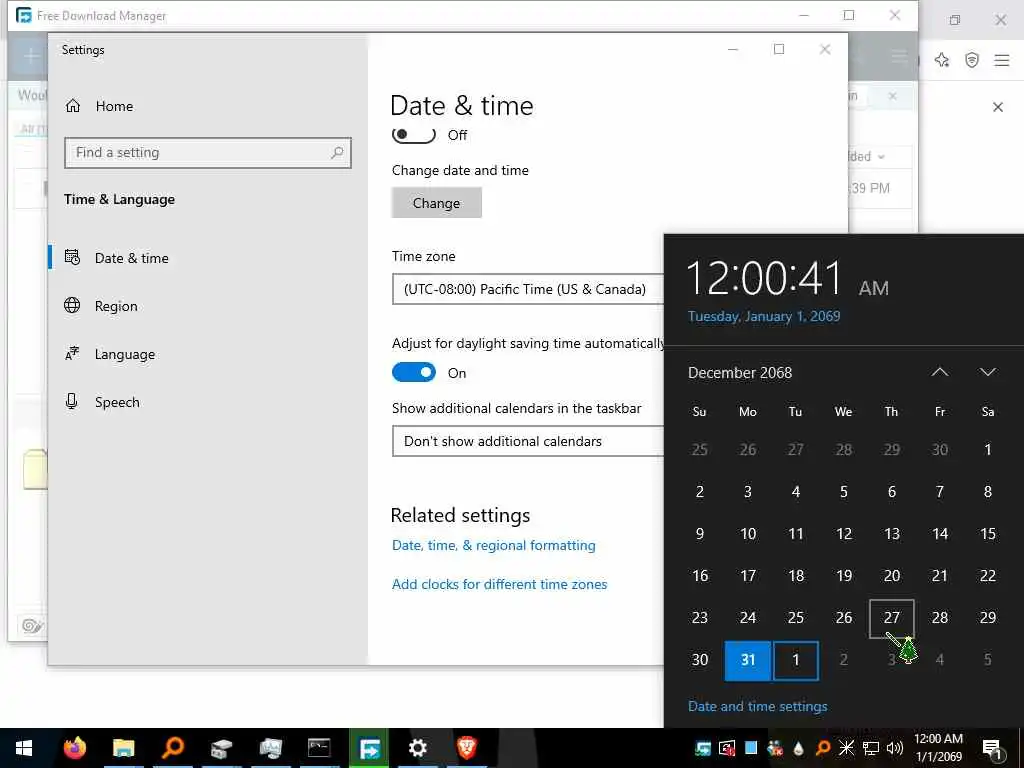
Task: Launch Firefox from the taskbar
Action: tap(74, 748)
